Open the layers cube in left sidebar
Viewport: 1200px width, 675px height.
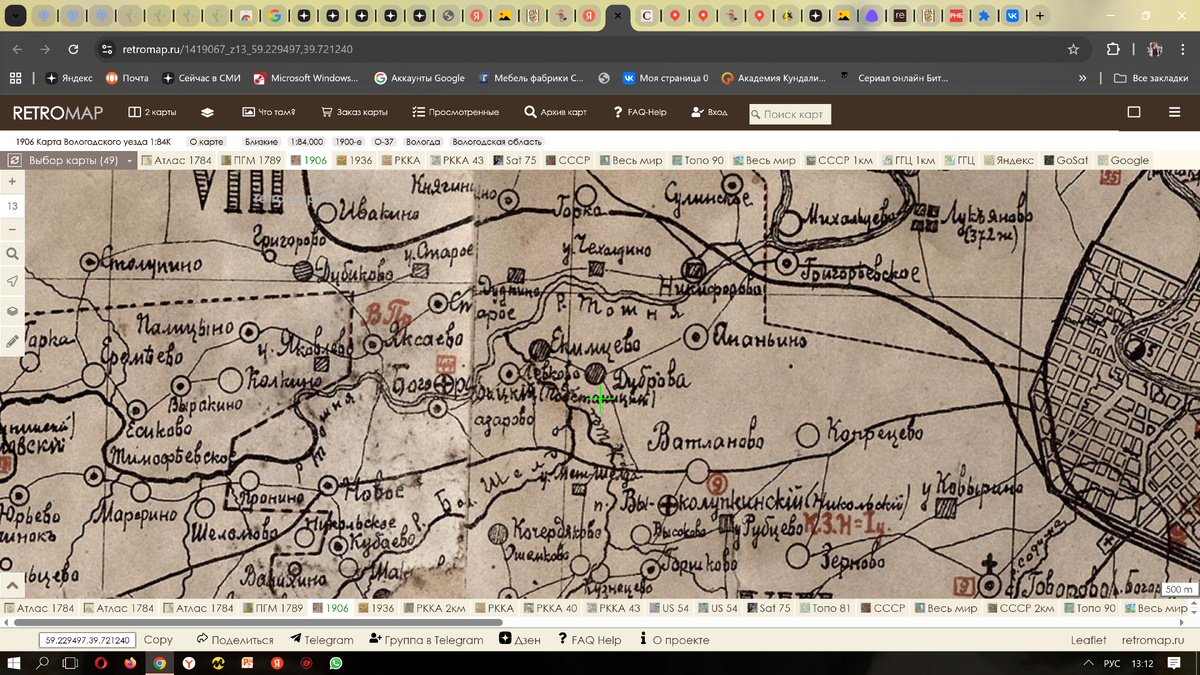[x=12, y=311]
